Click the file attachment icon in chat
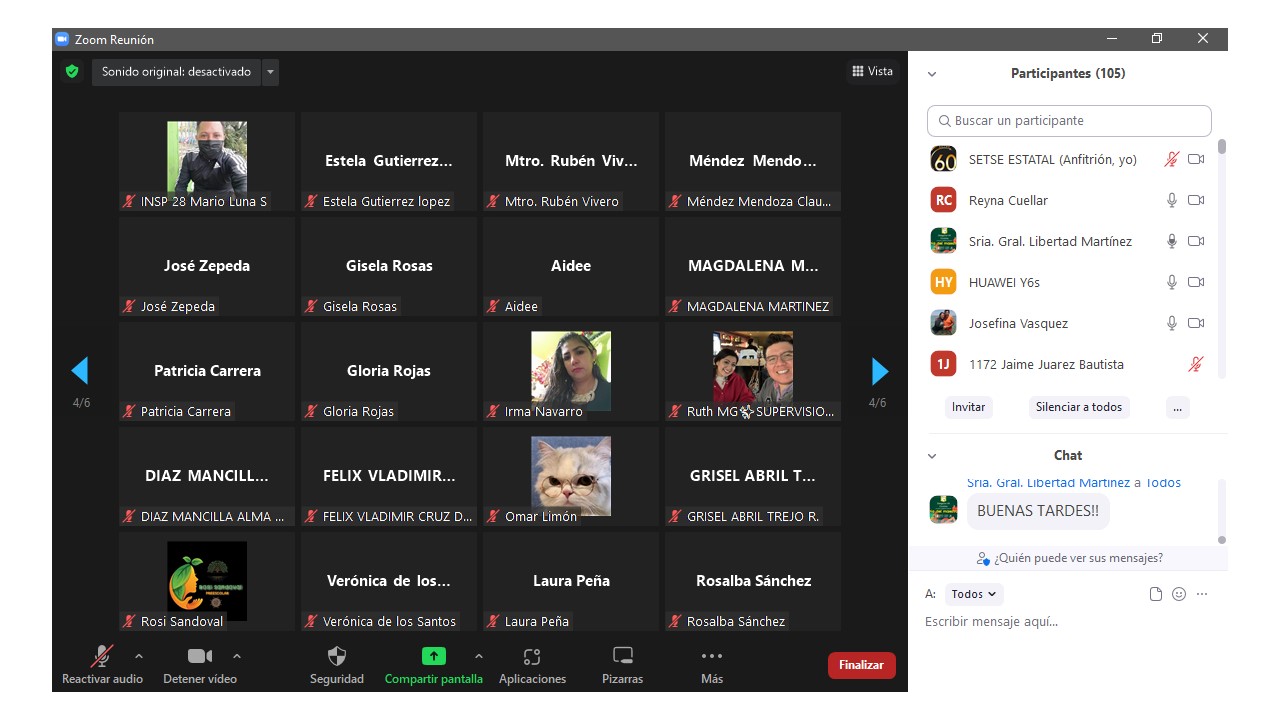Viewport: 1280px width, 720px height. click(1156, 594)
